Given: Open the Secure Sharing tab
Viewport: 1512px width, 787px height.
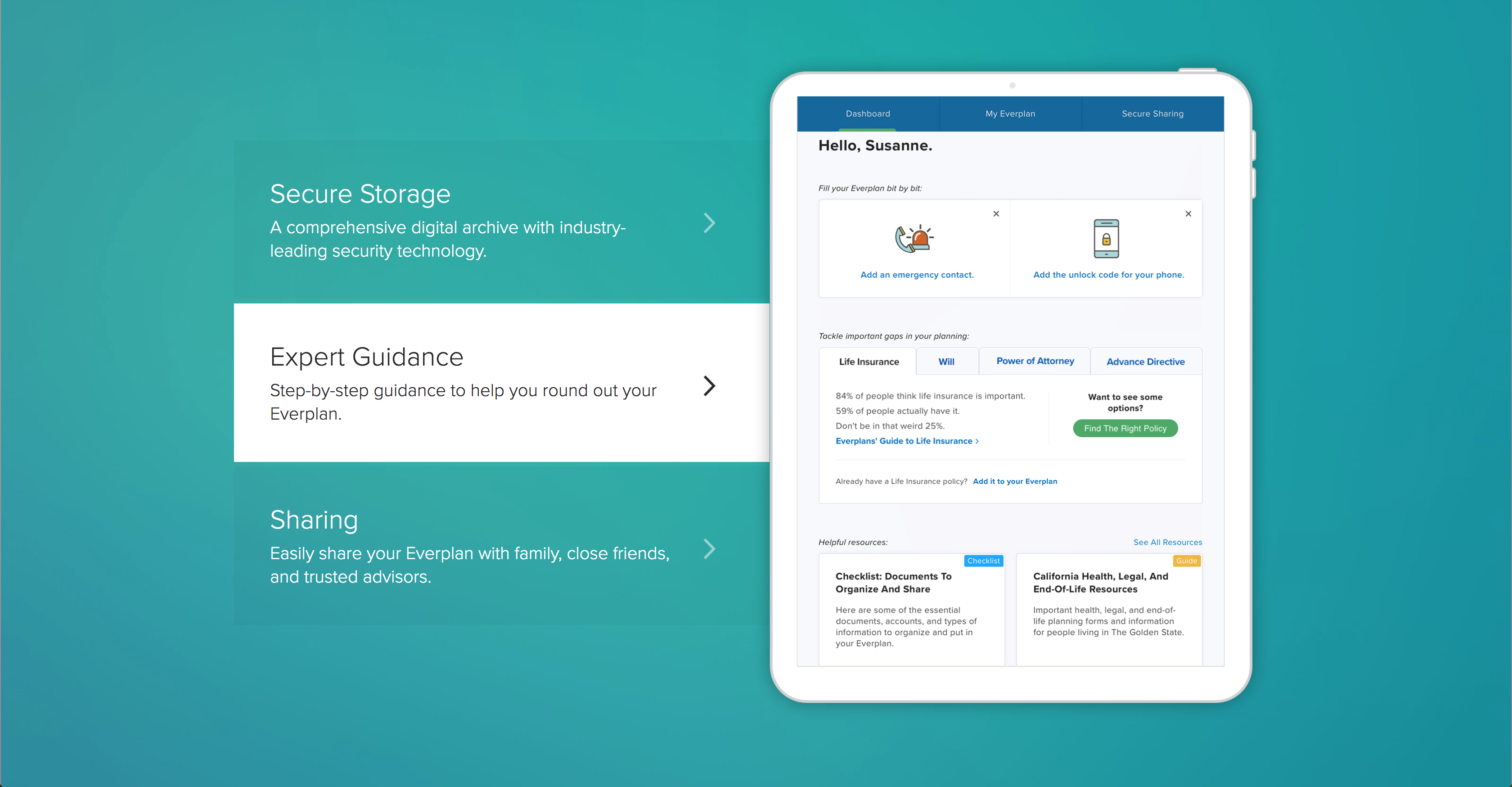Looking at the screenshot, I should coord(1152,113).
